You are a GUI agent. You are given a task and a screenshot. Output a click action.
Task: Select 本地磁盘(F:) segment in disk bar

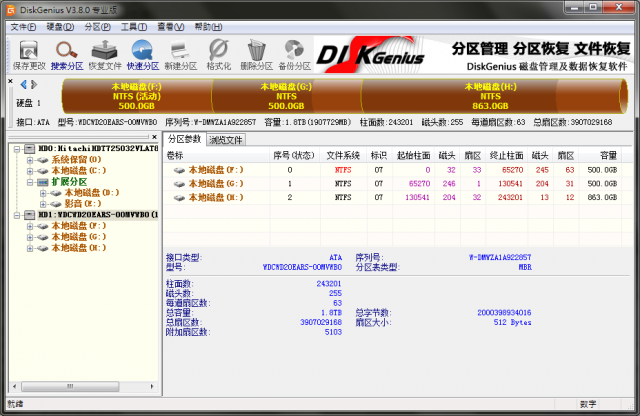coord(137,96)
